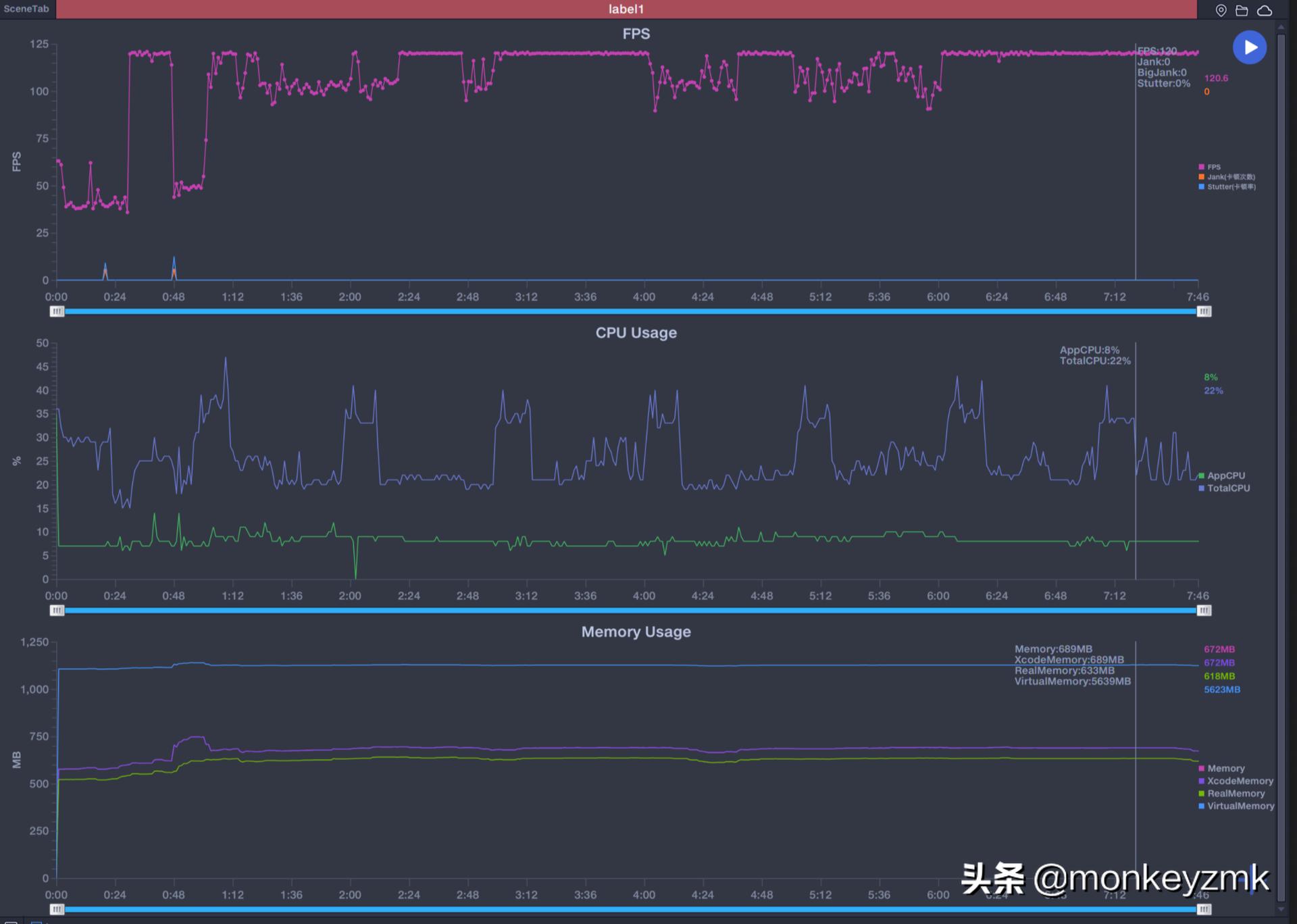This screenshot has height=924, width=1297.
Task: Click the label1 header bar
Action: point(626,9)
